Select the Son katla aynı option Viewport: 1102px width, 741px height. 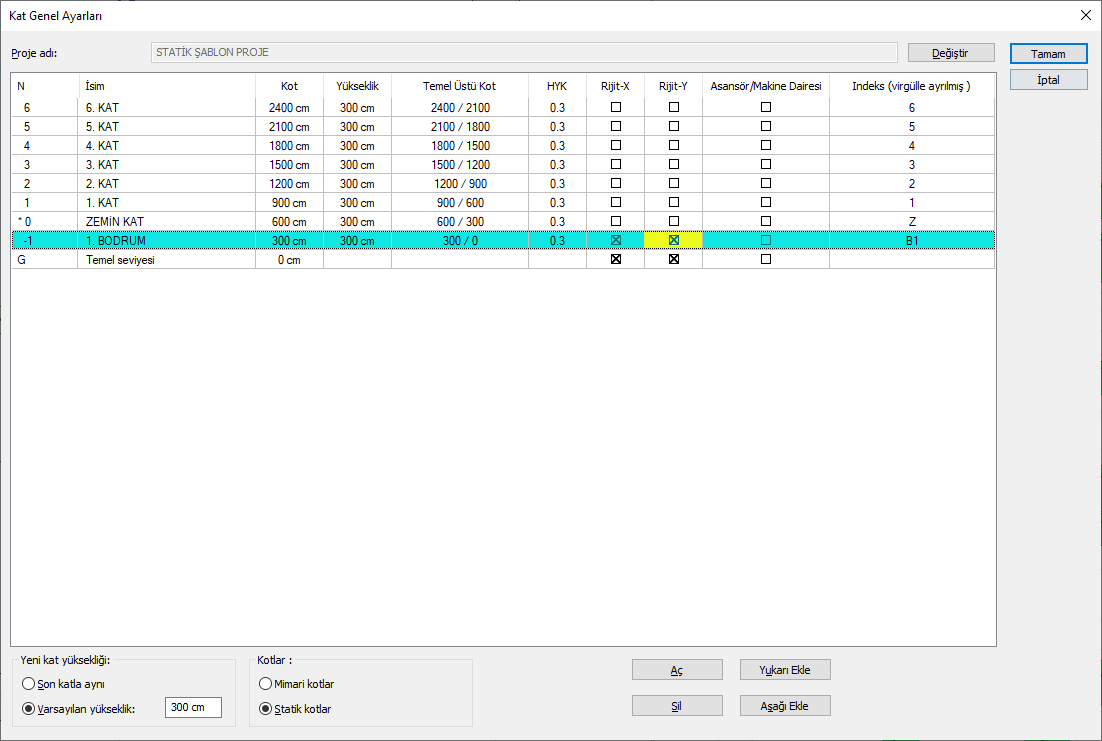point(28,685)
